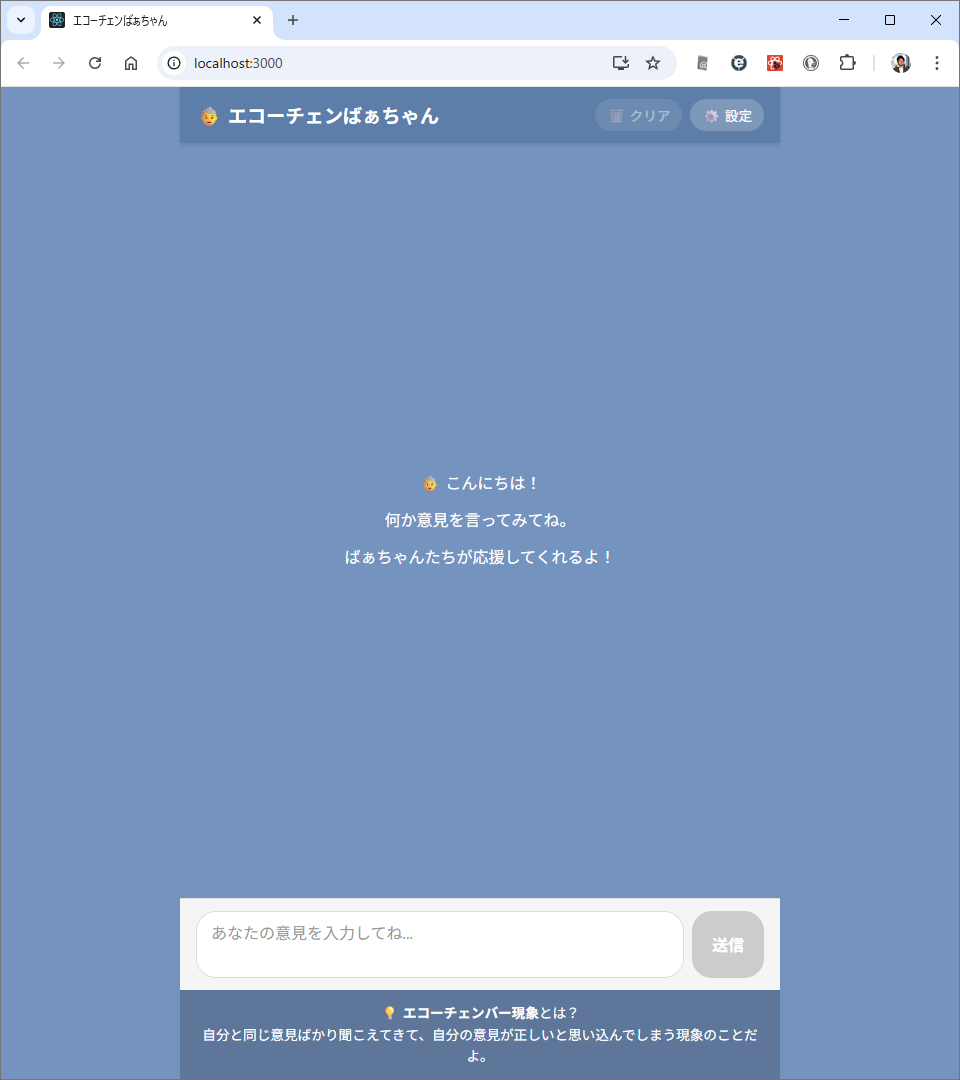The width and height of the screenshot is (960, 1080).
Task: Bookmark this page with the star icon
Action: pos(653,63)
